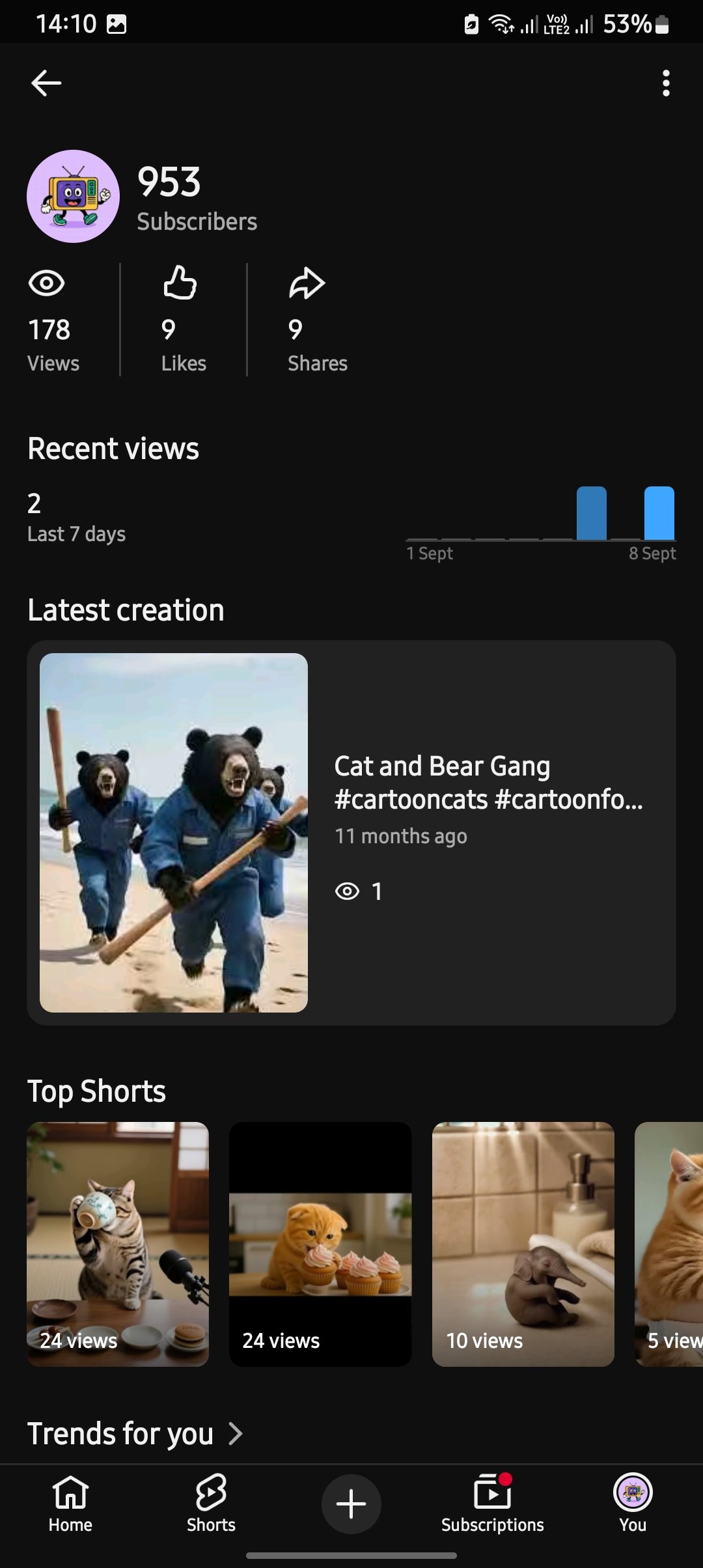The image size is (703, 1568).
Task: Tap the Last 7 days label
Action: coord(76,534)
